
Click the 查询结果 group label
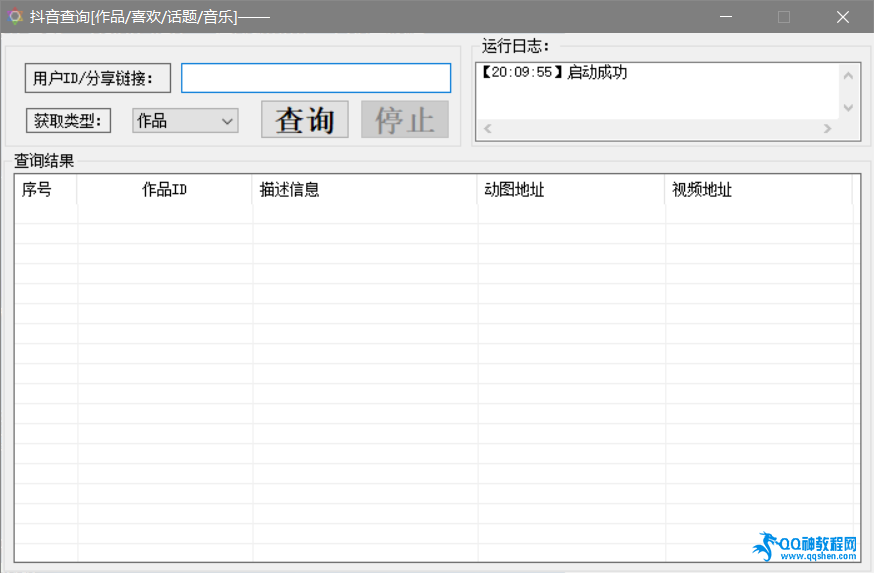click(x=44, y=161)
